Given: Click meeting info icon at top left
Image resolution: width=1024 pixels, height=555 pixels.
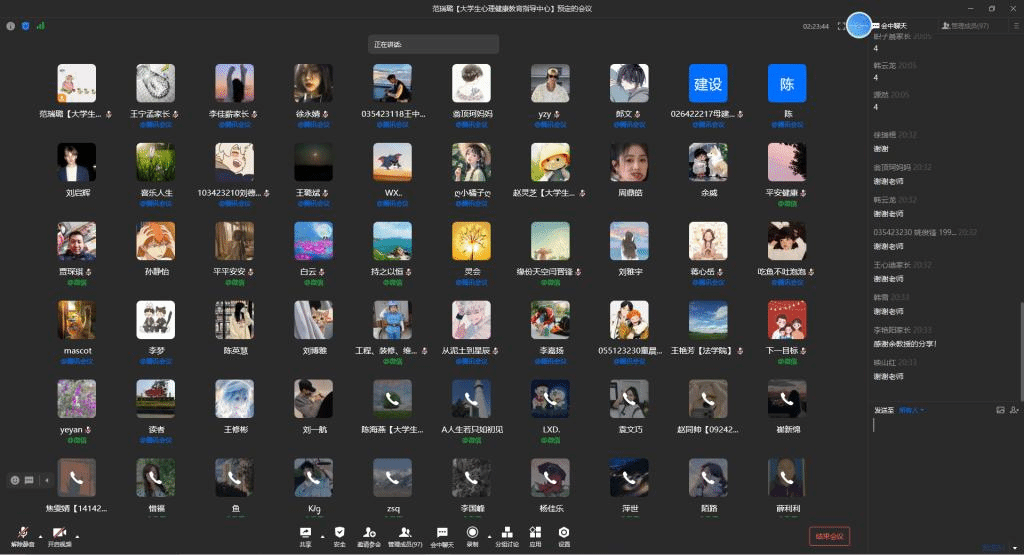Looking at the screenshot, I should click(x=10, y=26).
